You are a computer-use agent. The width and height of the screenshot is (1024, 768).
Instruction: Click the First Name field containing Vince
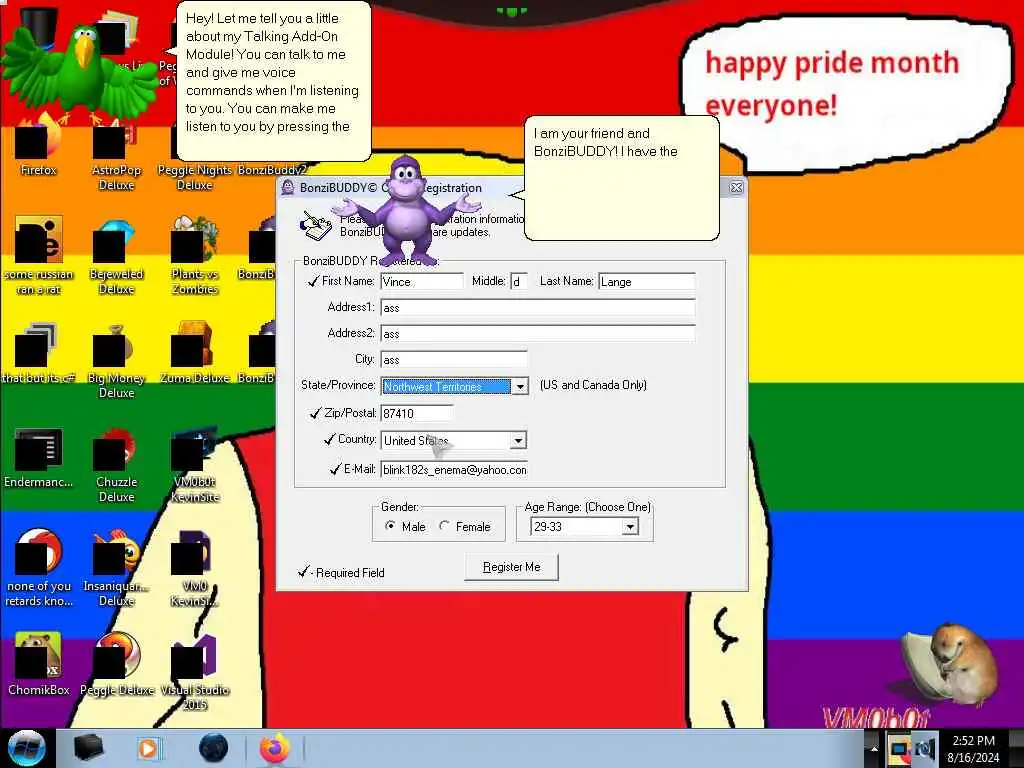[422, 281]
